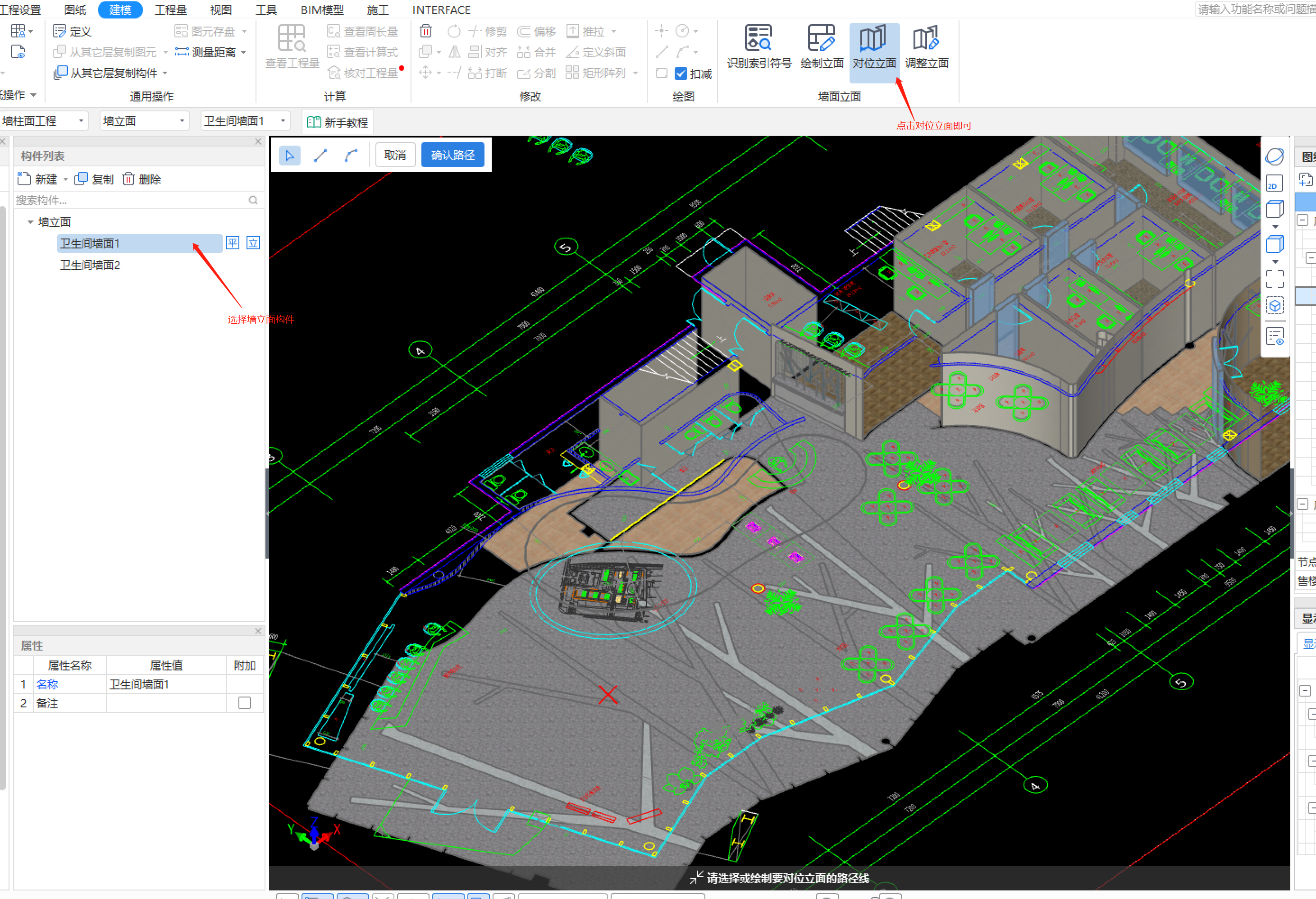This screenshot has height=899, width=1316.
Task: Click the 定义斜面 tool
Action: [596, 52]
